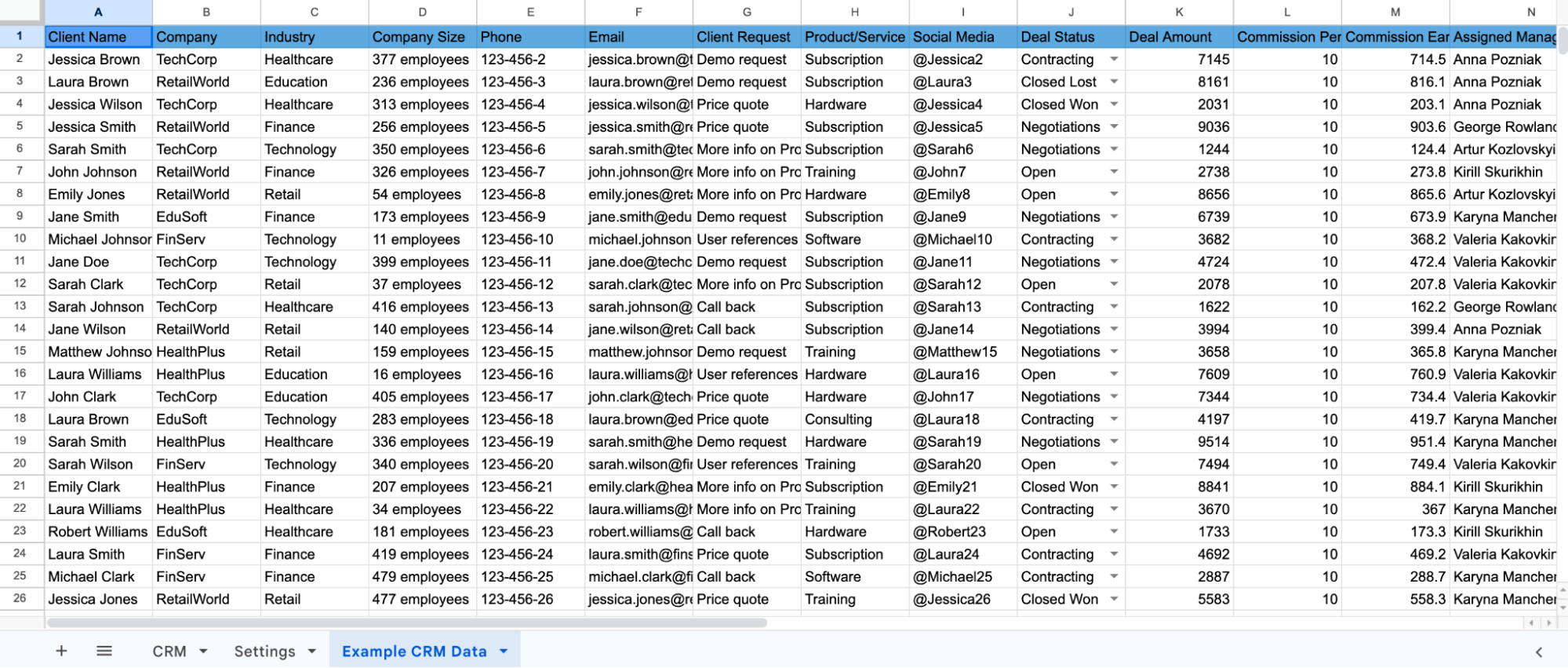The height and width of the screenshot is (668, 1568).
Task: Select Jane Doe client name cell
Action: pyautogui.click(x=98, y=262)
